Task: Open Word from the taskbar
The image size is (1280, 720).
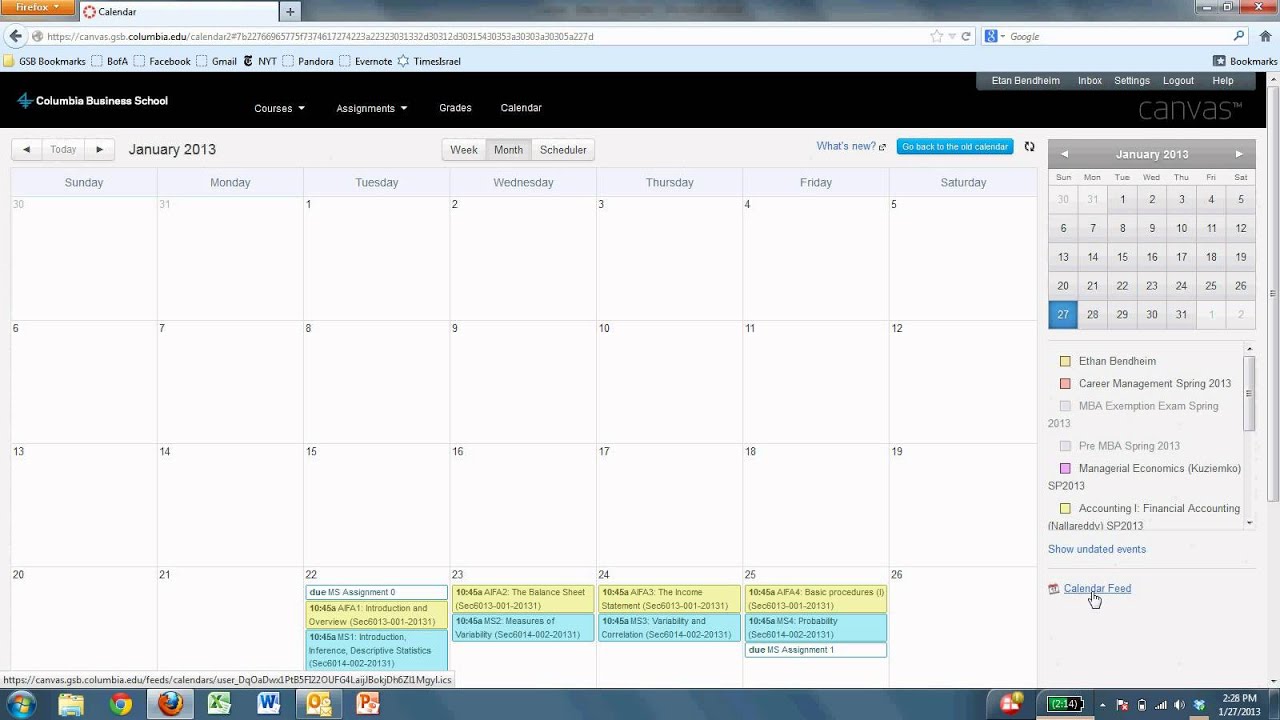Action: click(x=268, y=704)
